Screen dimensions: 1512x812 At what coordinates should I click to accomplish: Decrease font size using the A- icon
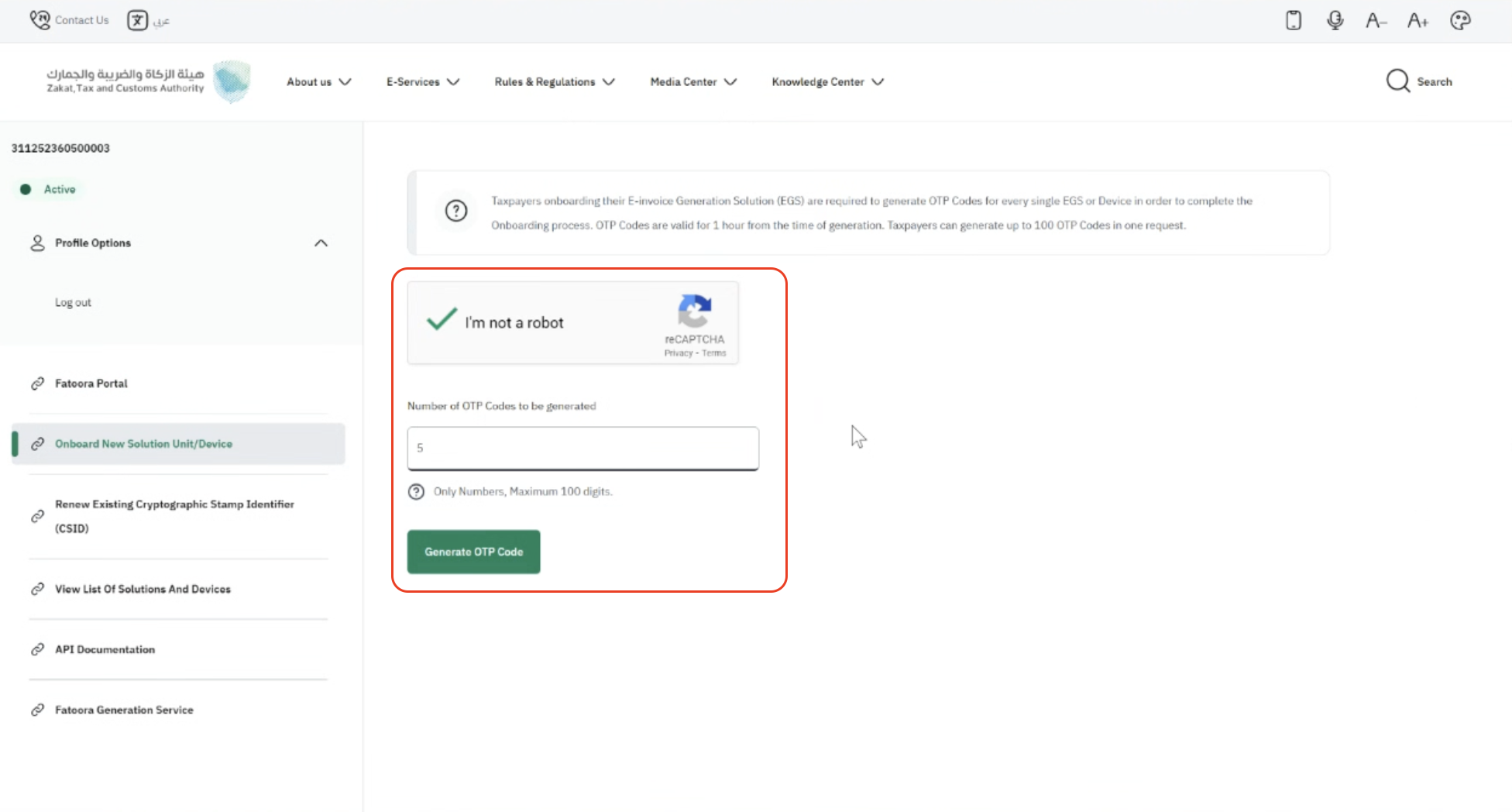point(1376,20)
